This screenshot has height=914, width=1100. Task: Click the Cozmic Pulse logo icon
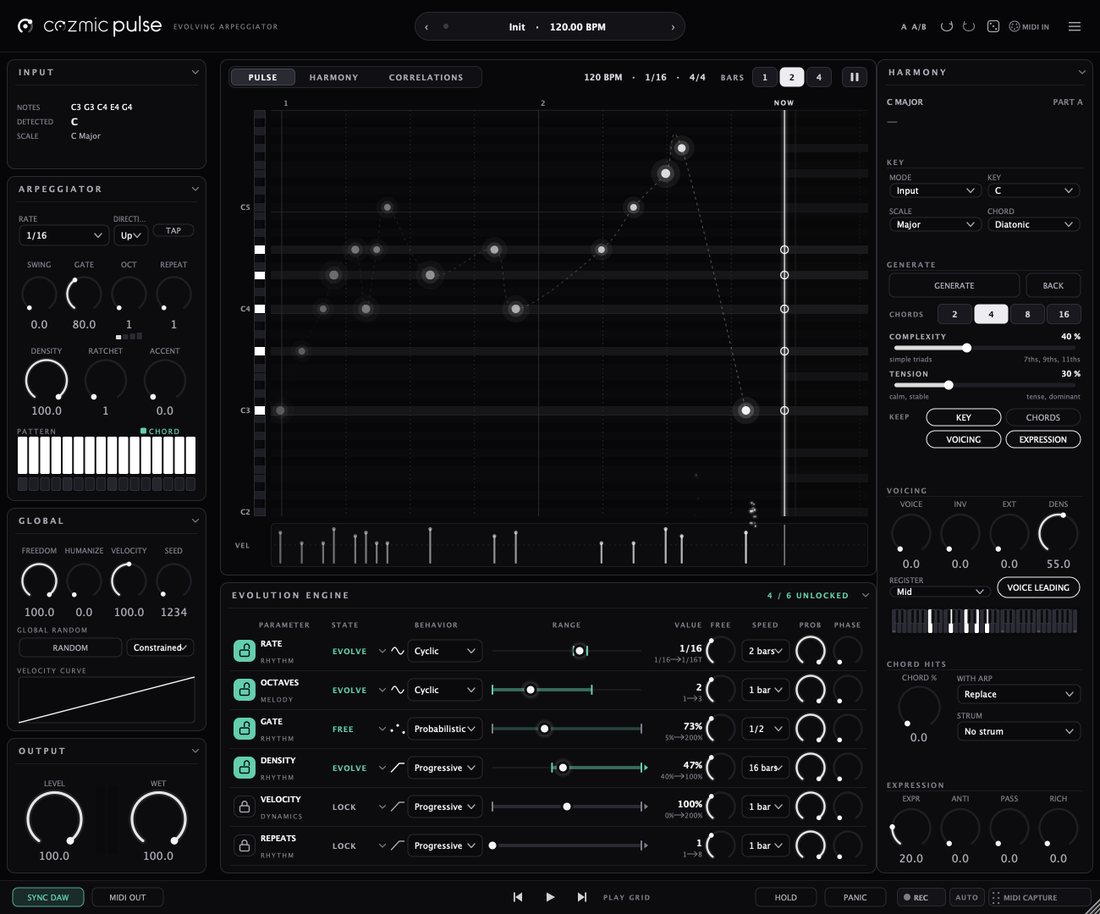click(25, 26)
